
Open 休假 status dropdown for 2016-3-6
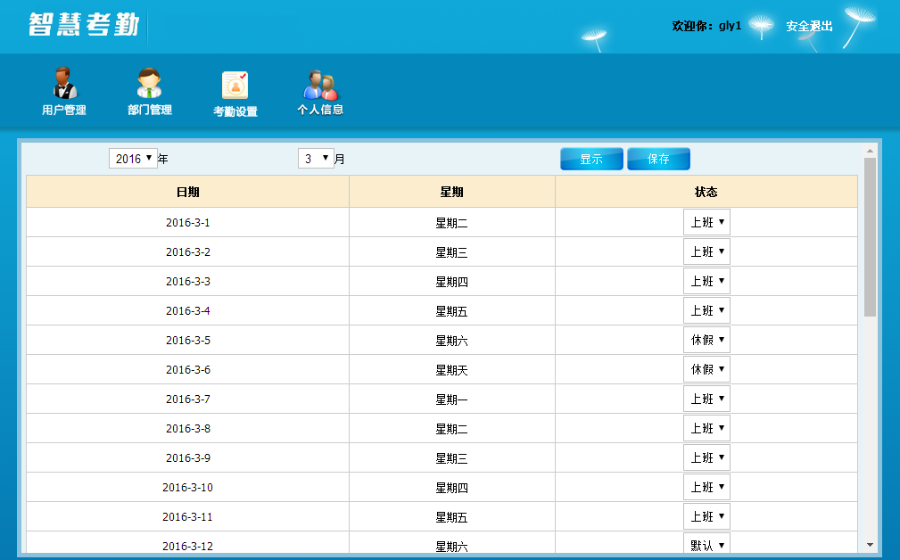click(x=707, y=369)
